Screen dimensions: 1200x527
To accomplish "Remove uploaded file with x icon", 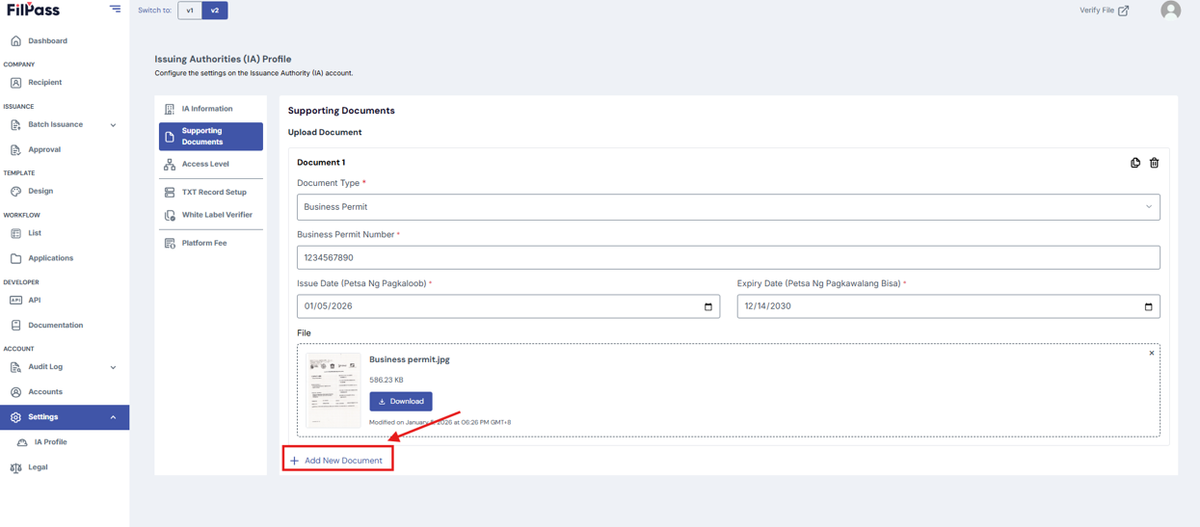I will pos(1151,353).
